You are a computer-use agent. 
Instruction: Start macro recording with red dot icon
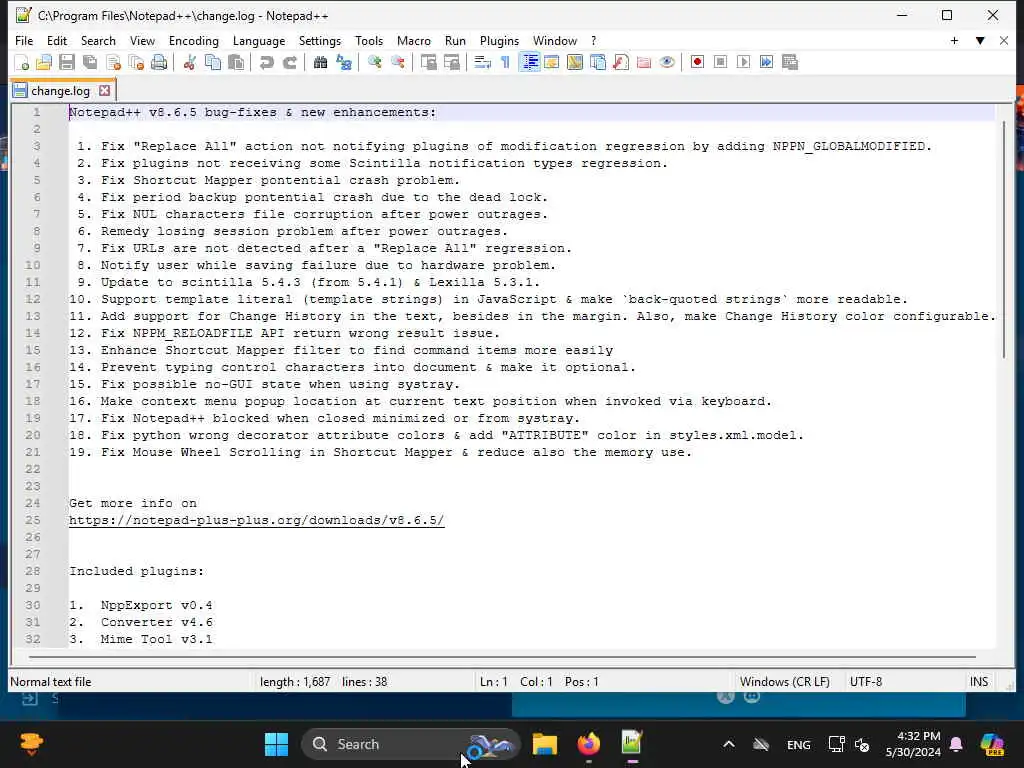click(x=697, y=63)
